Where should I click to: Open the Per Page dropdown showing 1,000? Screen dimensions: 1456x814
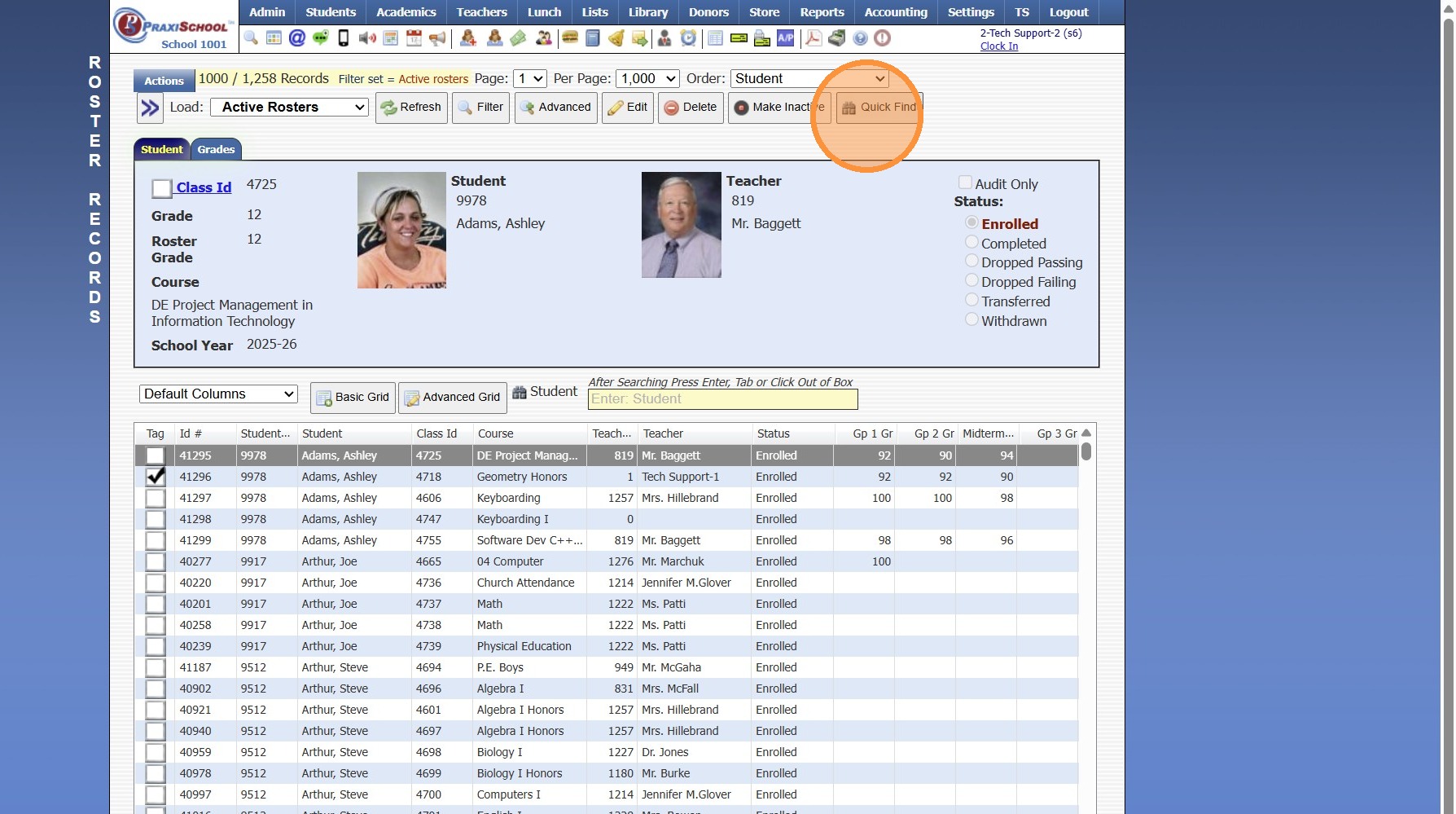(648, 78)
